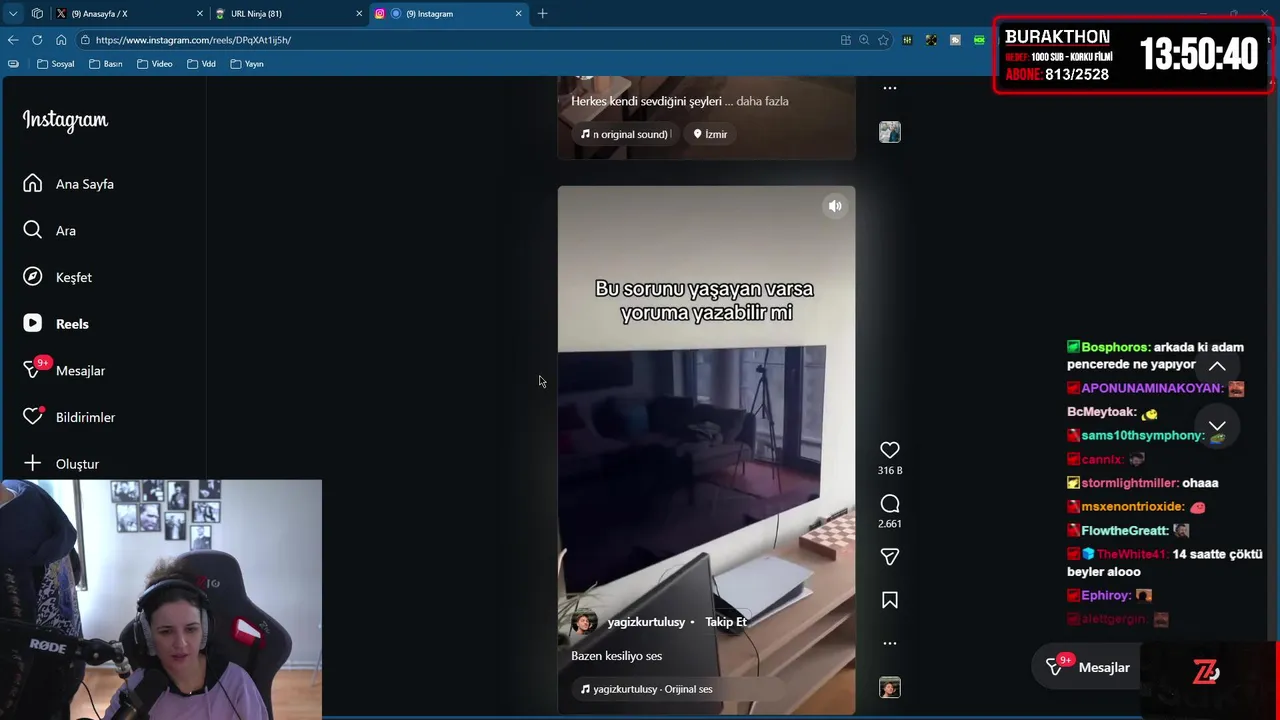Save the yagizkurtulusy reel with bookmark icon
This screenshot has width=1280, height=720.
click(890, 600)
